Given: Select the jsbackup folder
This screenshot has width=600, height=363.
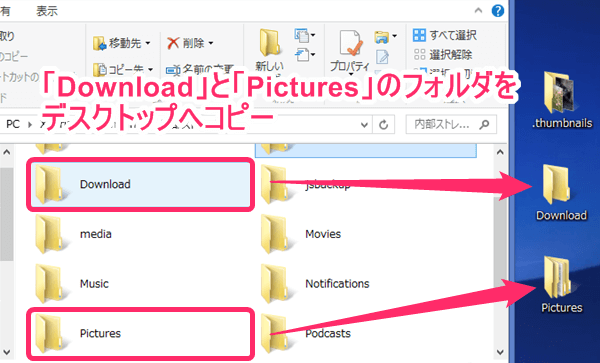Looking at the screenshot, I should coord(366,184).
